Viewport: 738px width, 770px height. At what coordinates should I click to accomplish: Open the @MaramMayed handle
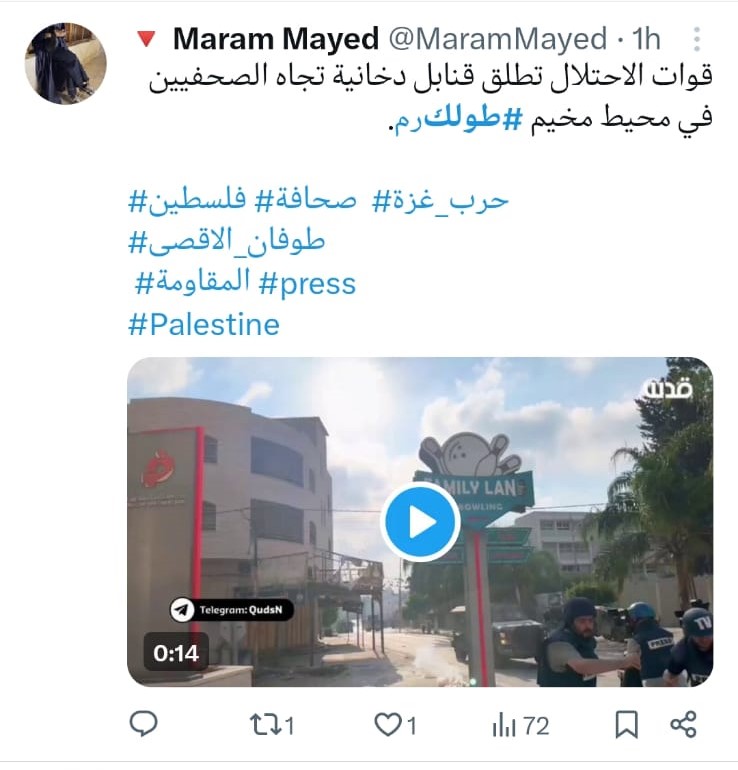[498, 39]
